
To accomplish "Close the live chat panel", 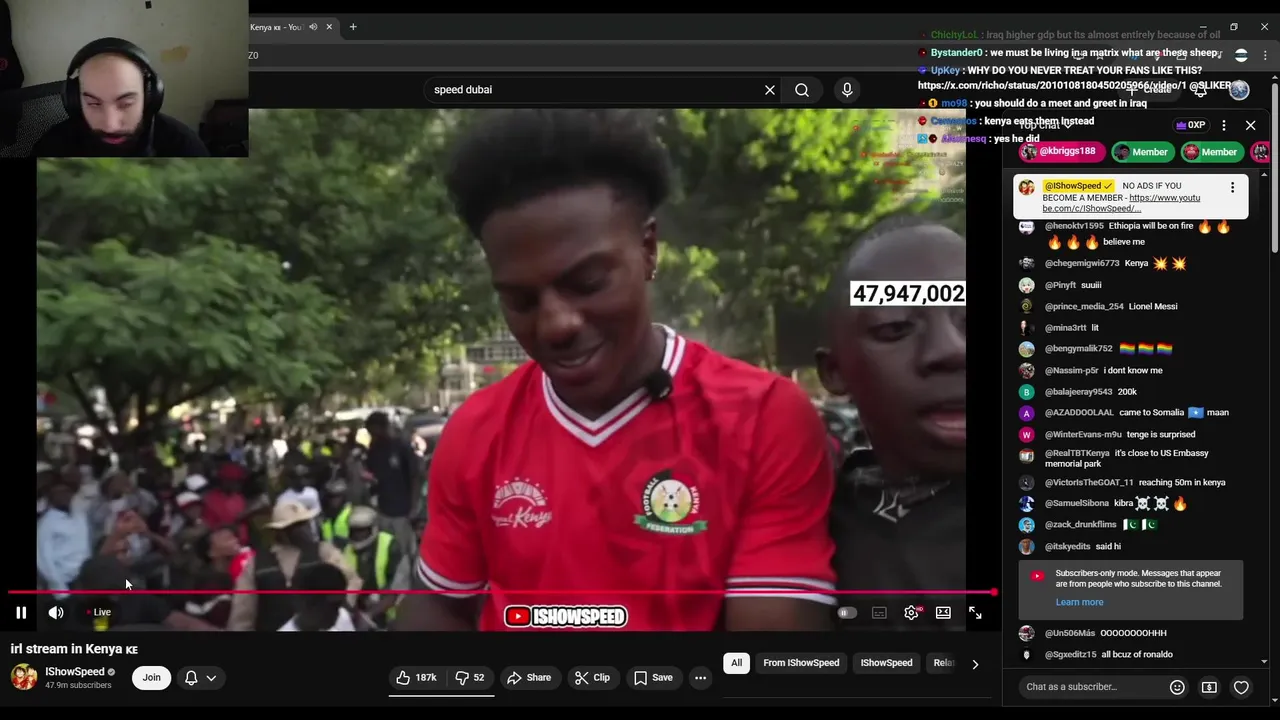I will point(1250,126).
